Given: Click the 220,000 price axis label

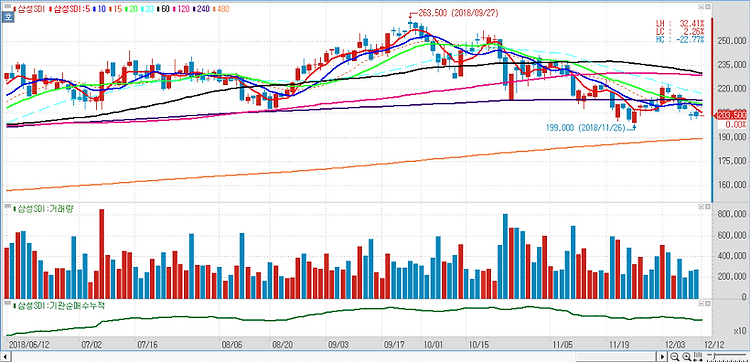Looking at the screenshot, I should [733, 89].
